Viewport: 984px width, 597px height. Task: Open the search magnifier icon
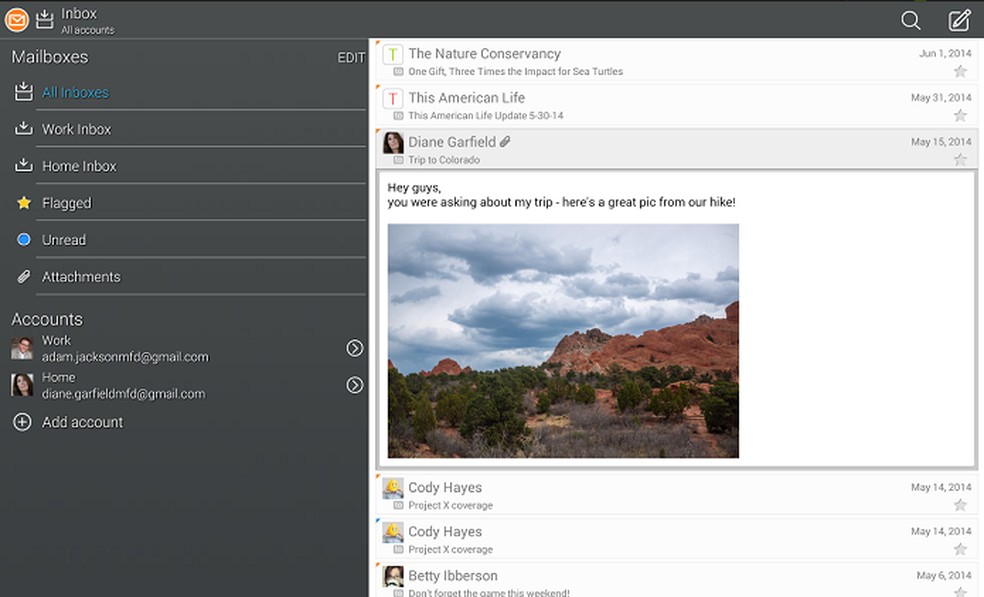(911, 21)
